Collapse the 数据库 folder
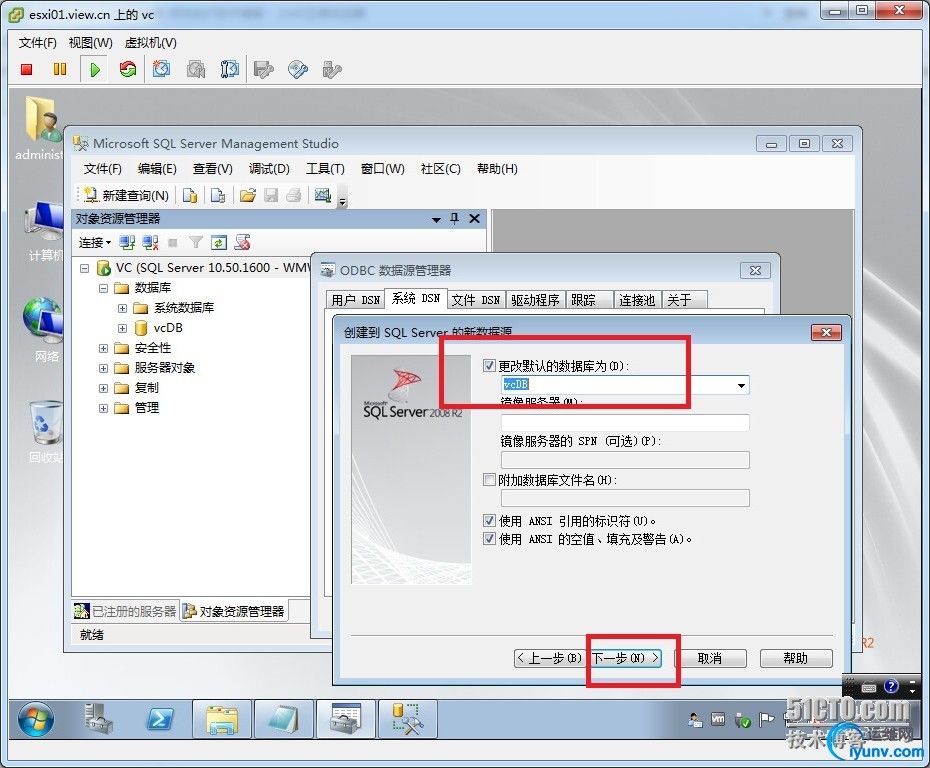The width and height of the screenshot is (930, 768). pos(103,288)
